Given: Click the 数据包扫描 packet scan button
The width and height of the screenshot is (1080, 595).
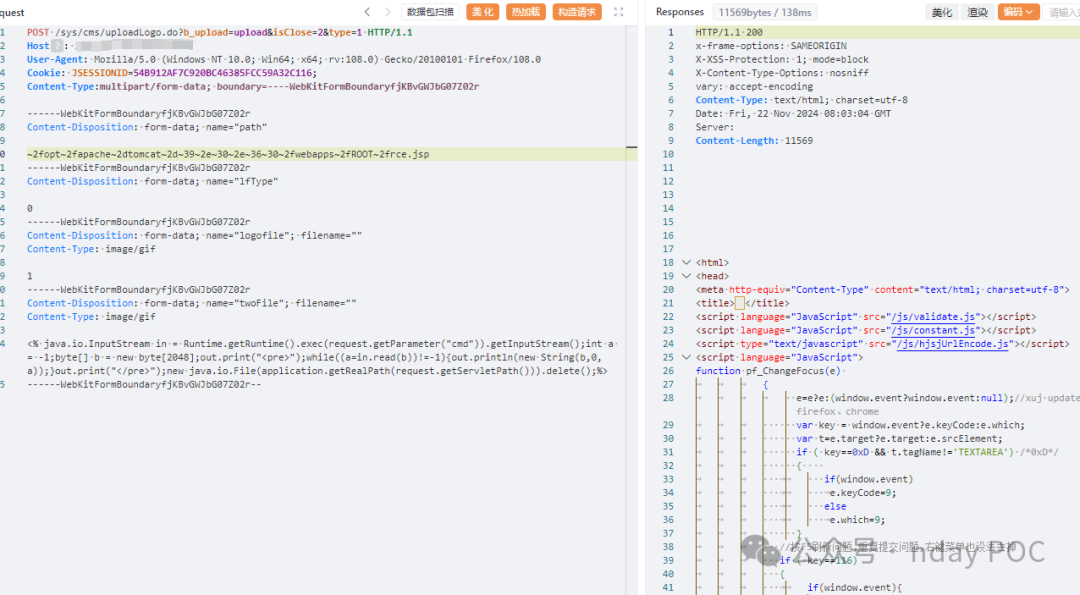Looking at the screenshot, I should pyautogui.click(x=430, y=12).
